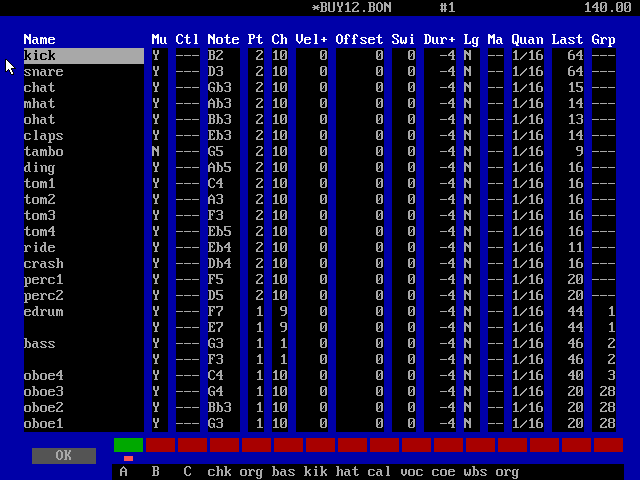Edit the Ab5 note of ding
The image size is (640, 480).
coord(224,167)
